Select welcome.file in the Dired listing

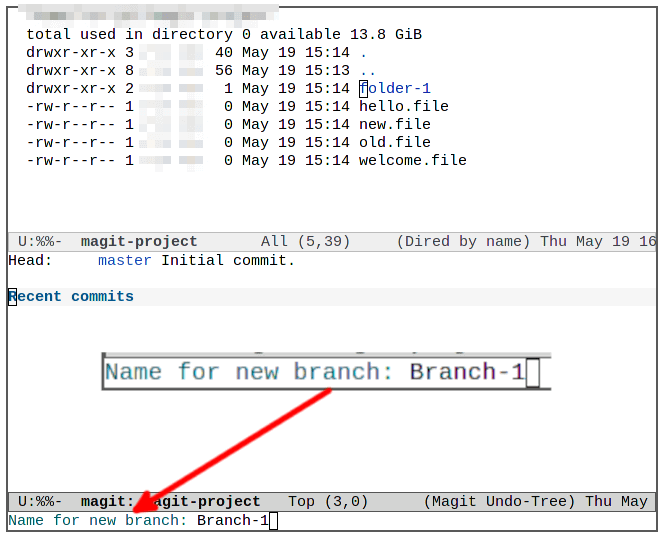coord(412,160)
